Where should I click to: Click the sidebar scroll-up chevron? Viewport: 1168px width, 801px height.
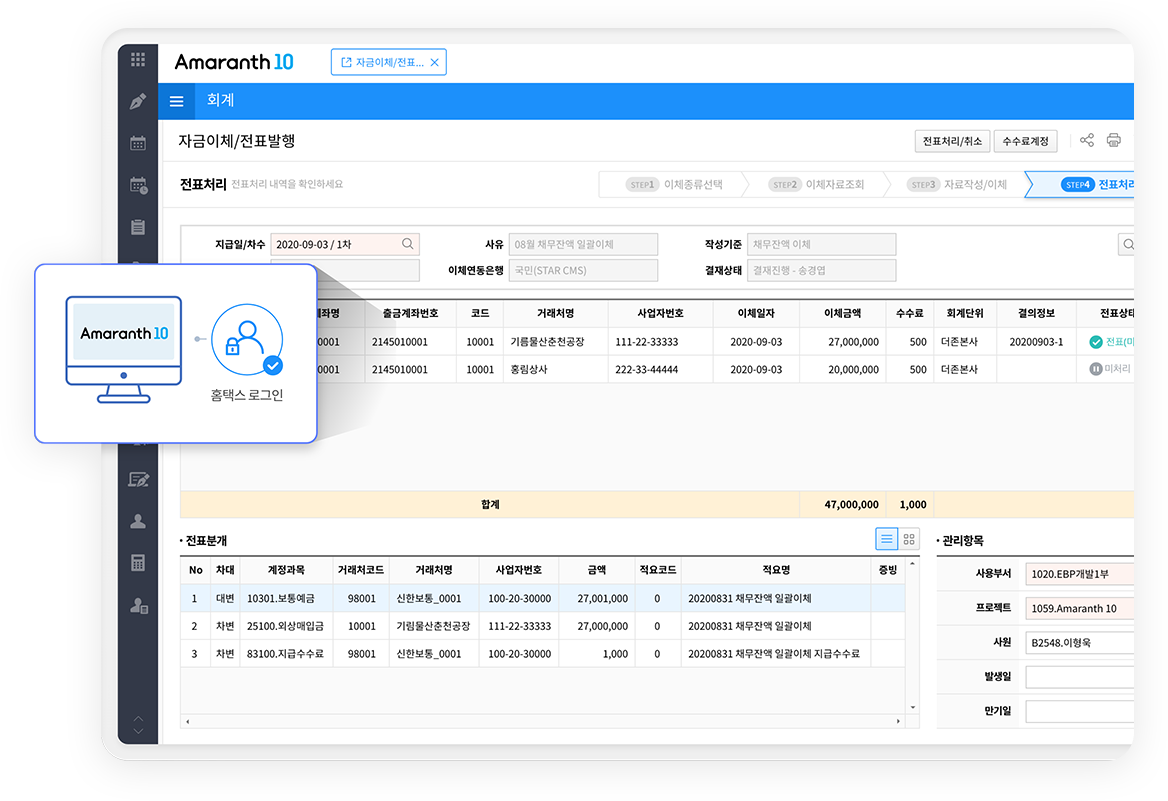tap(138, 719)
